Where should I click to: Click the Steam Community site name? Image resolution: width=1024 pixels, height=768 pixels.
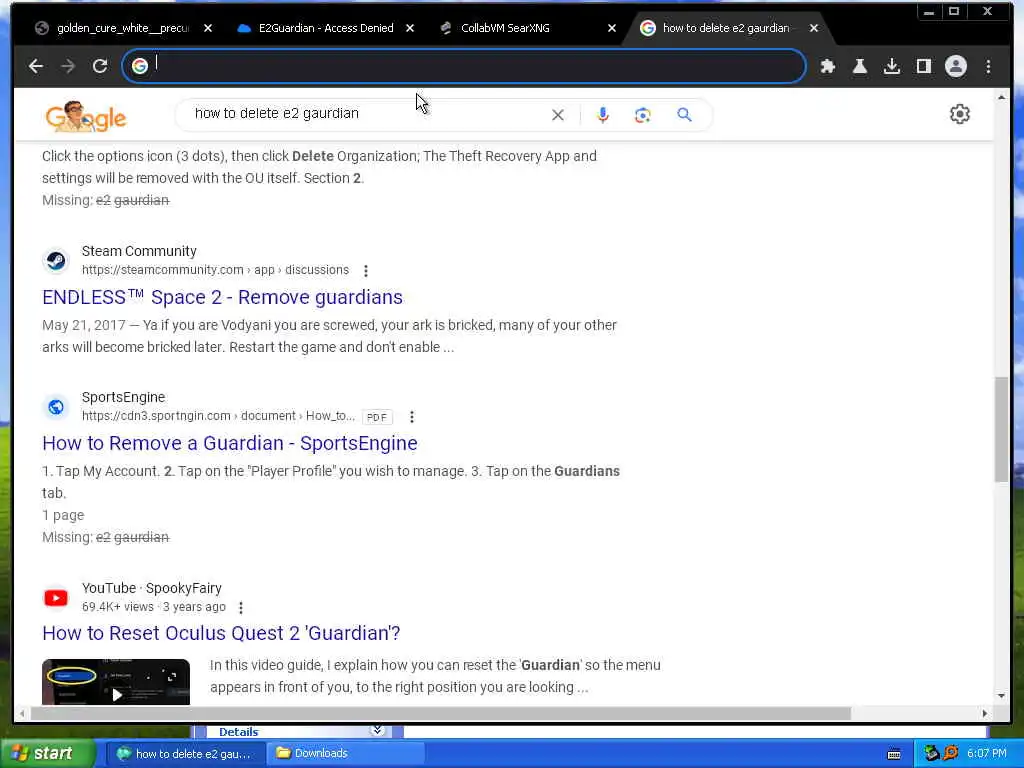(139, 251)
